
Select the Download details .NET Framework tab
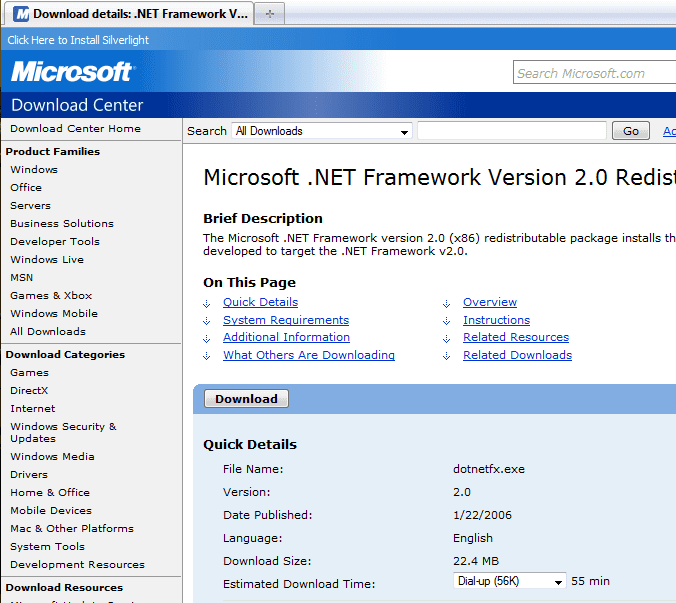[x=129, y=14]
